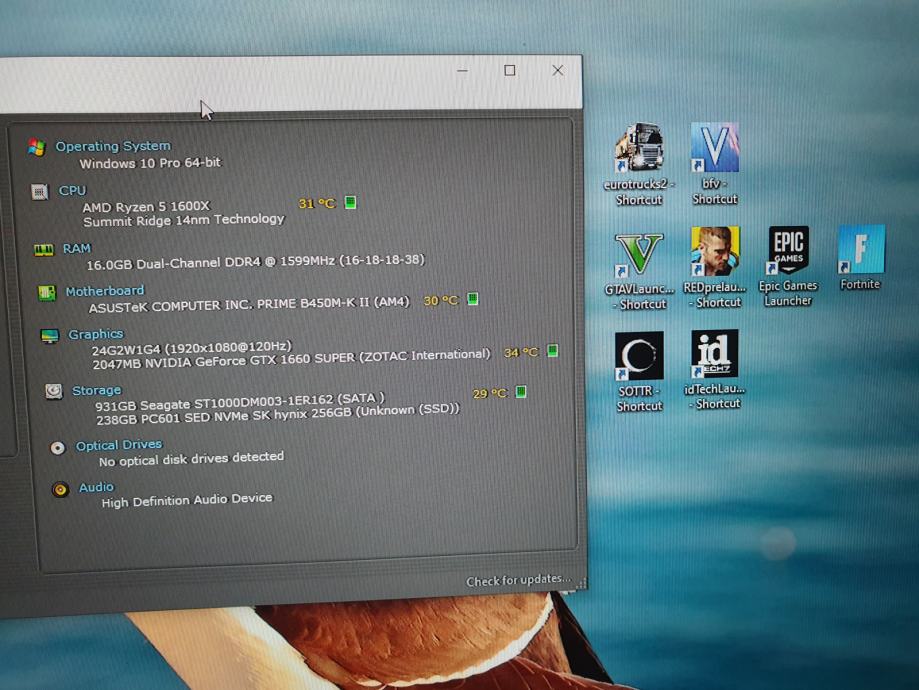Click the Audio speaker icon
919x690 pixels.
click(x=60, y=489)
